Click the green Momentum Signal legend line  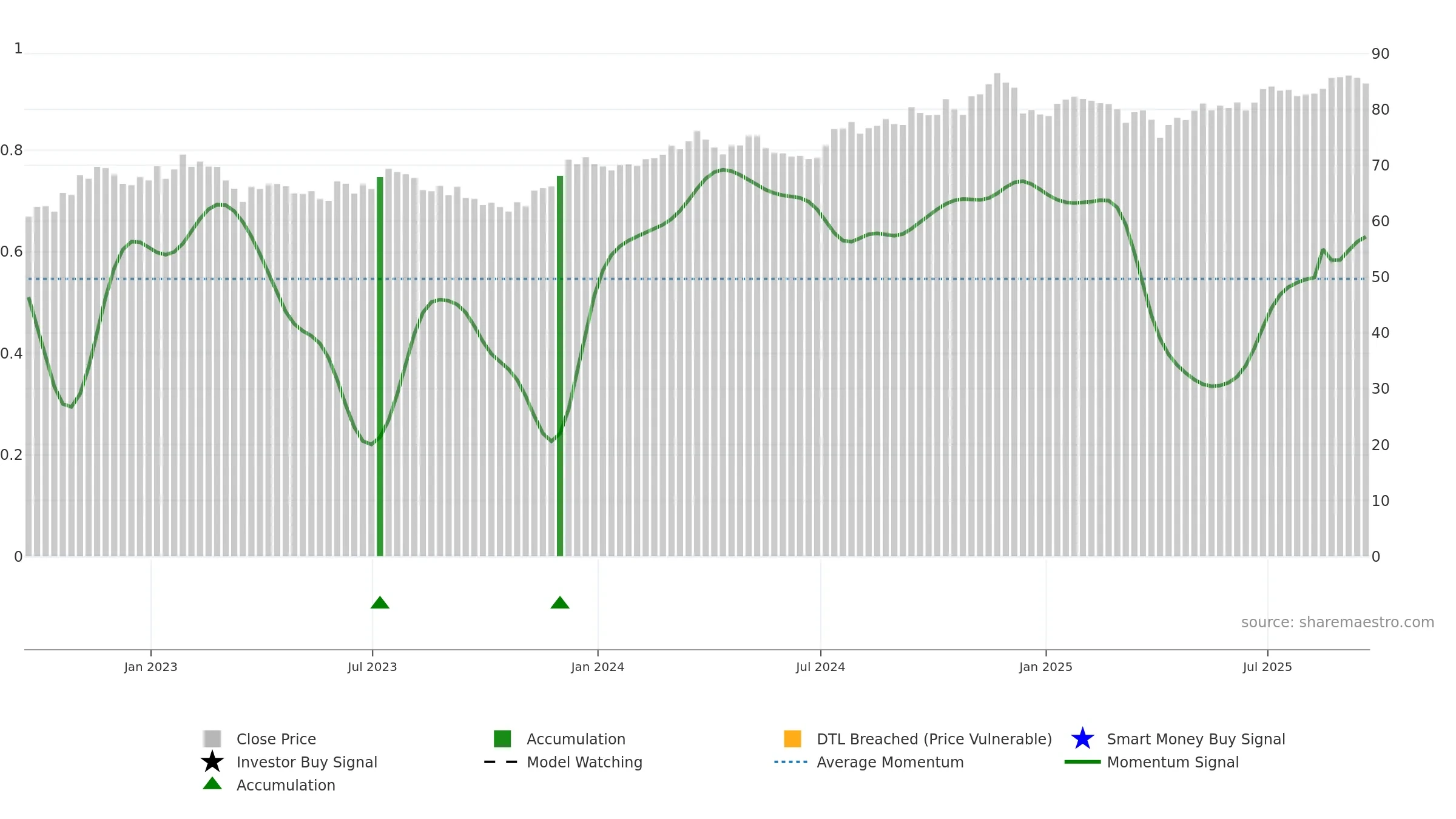point(1082,762)
